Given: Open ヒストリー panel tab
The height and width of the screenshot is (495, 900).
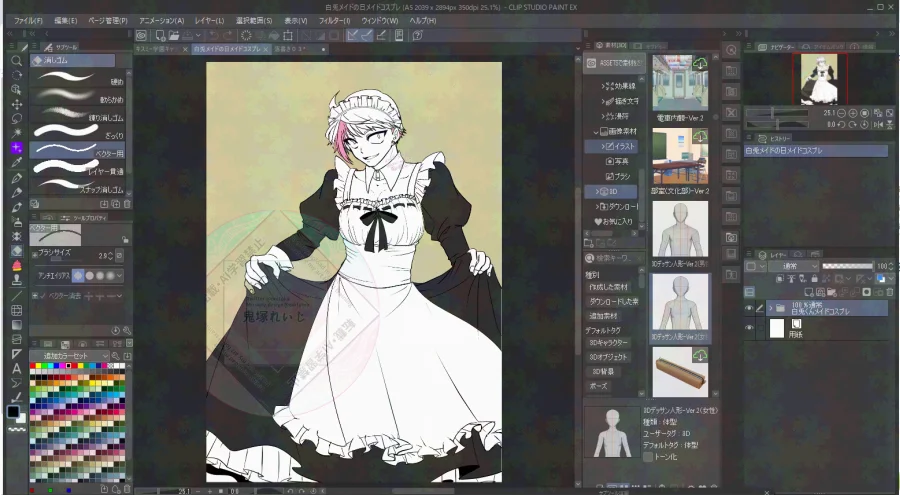Looking at the screenshot, I should [773, 138].
